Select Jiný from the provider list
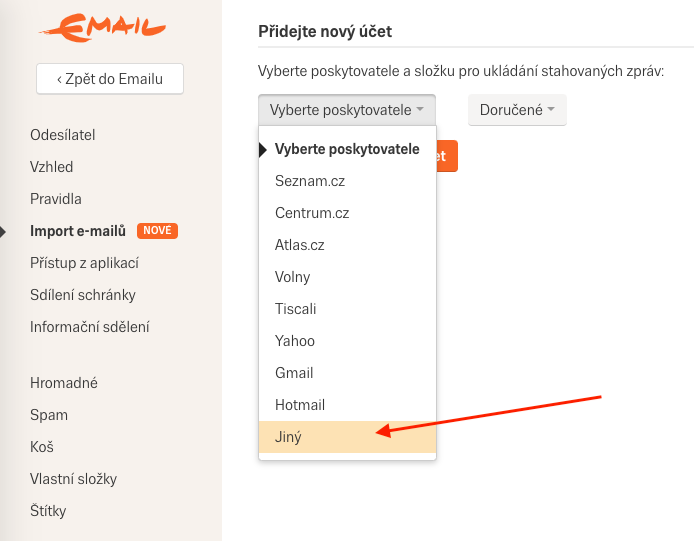 tap(347, 437)
